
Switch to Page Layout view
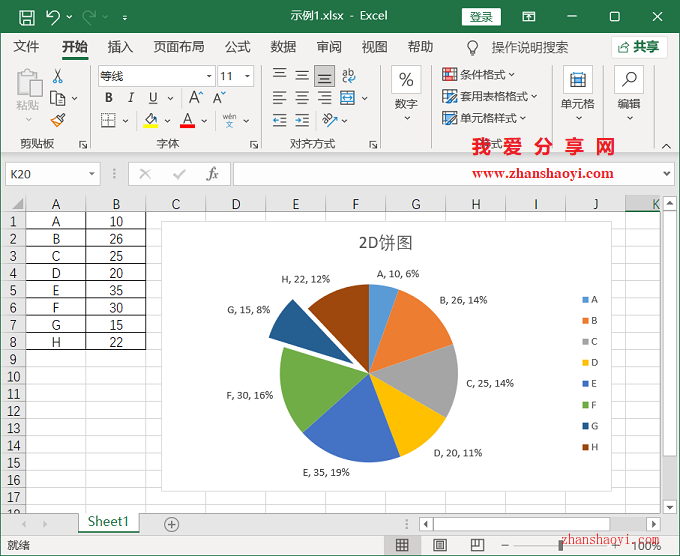(440, 545)
